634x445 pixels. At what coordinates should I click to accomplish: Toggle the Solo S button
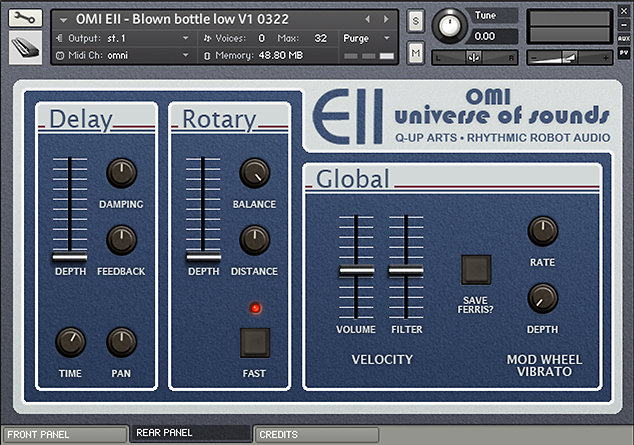[416, 21]
